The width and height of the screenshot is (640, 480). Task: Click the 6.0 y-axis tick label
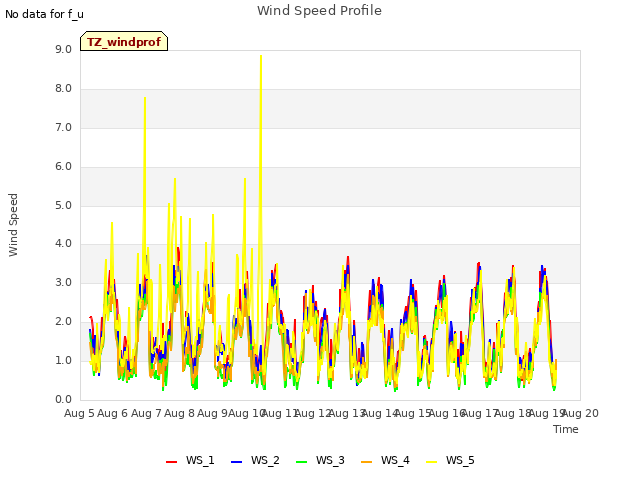coord(63,167)
